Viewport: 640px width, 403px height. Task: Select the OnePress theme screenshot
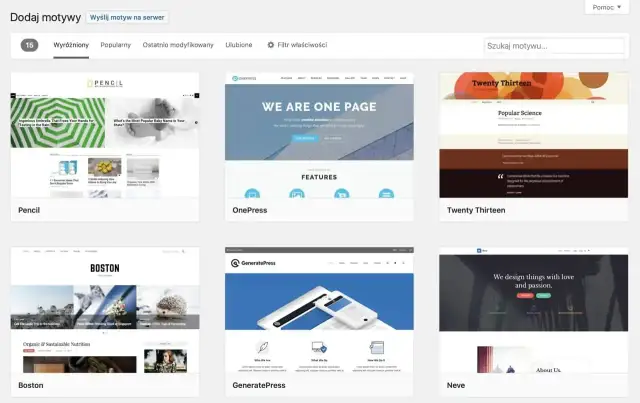pos(319,135)
